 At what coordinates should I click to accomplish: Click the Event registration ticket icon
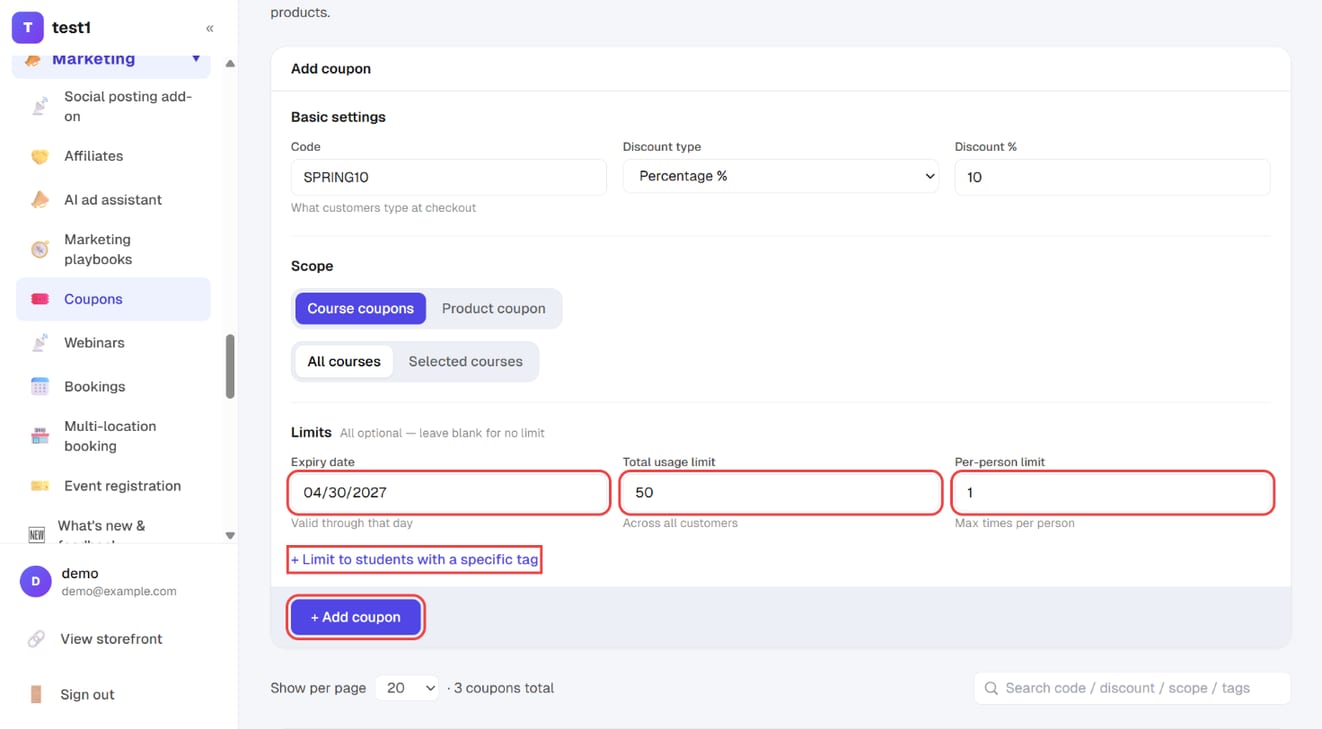tap(40, 486)
